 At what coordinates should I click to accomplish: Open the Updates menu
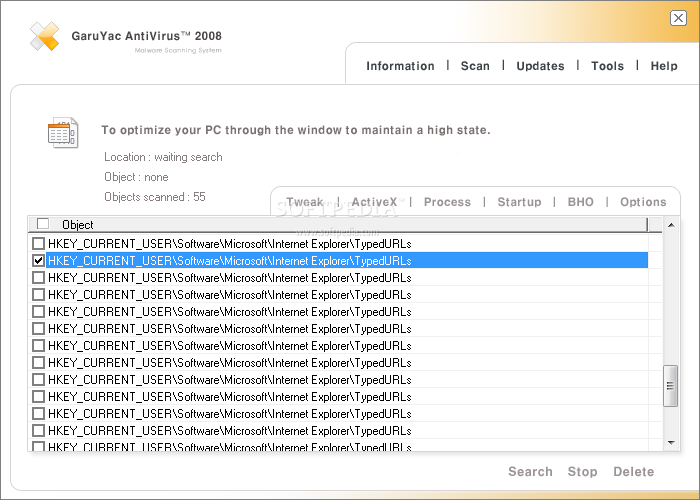click(540, 66)
